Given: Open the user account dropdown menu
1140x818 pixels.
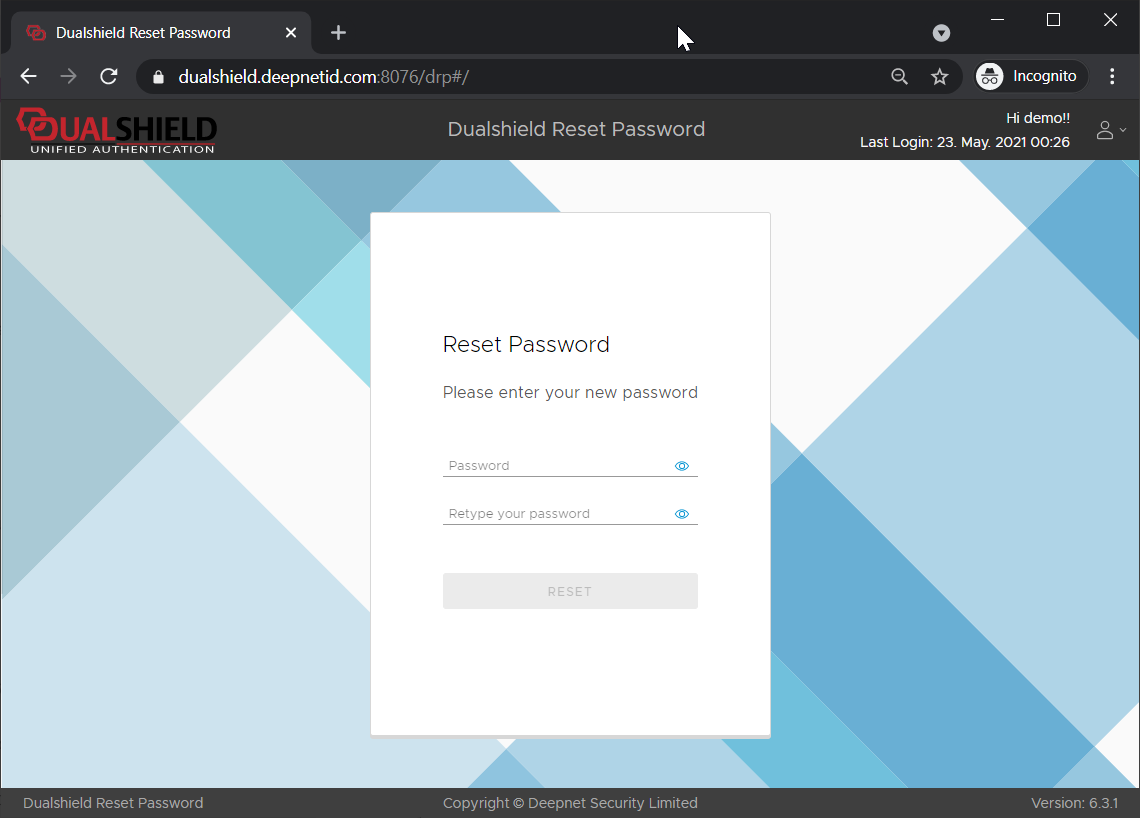Looking at the screenshot, I should (x=1111, y=130).
